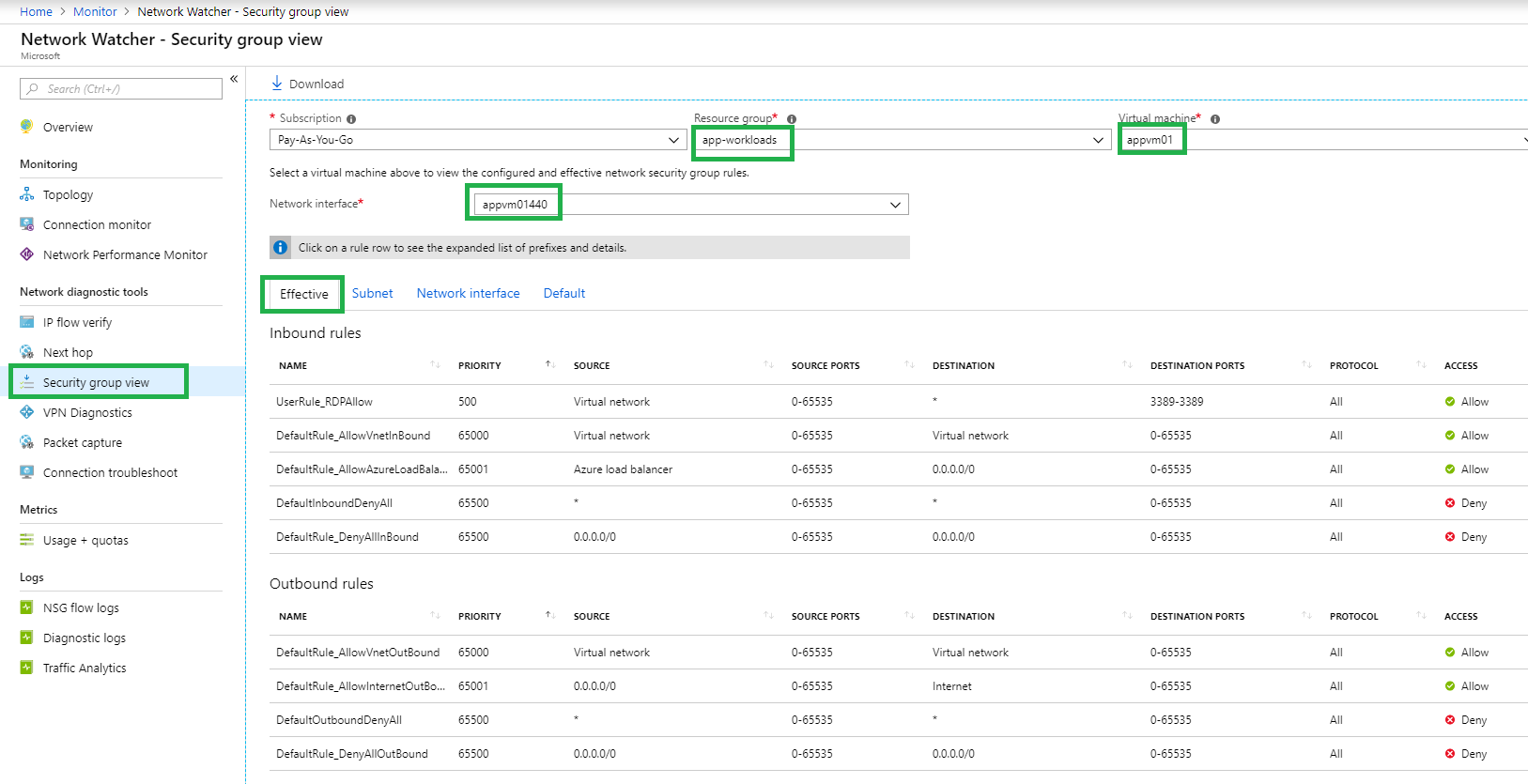Click the sidebar Search field
1528x784 pixels.
click(x=121, y=89)
